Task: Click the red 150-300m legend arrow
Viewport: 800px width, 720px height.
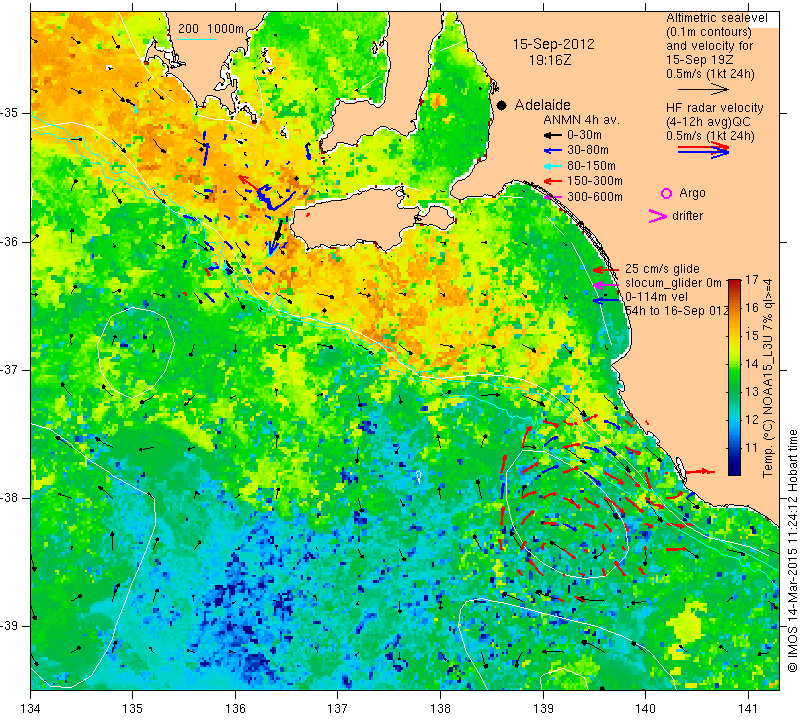Action: (552, 181)
